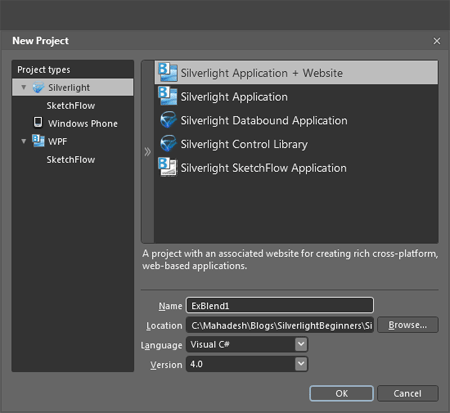Select SketchFlow under Silverlight
The width and height of the screenshot is (450, 413).
tap(71, 106)
